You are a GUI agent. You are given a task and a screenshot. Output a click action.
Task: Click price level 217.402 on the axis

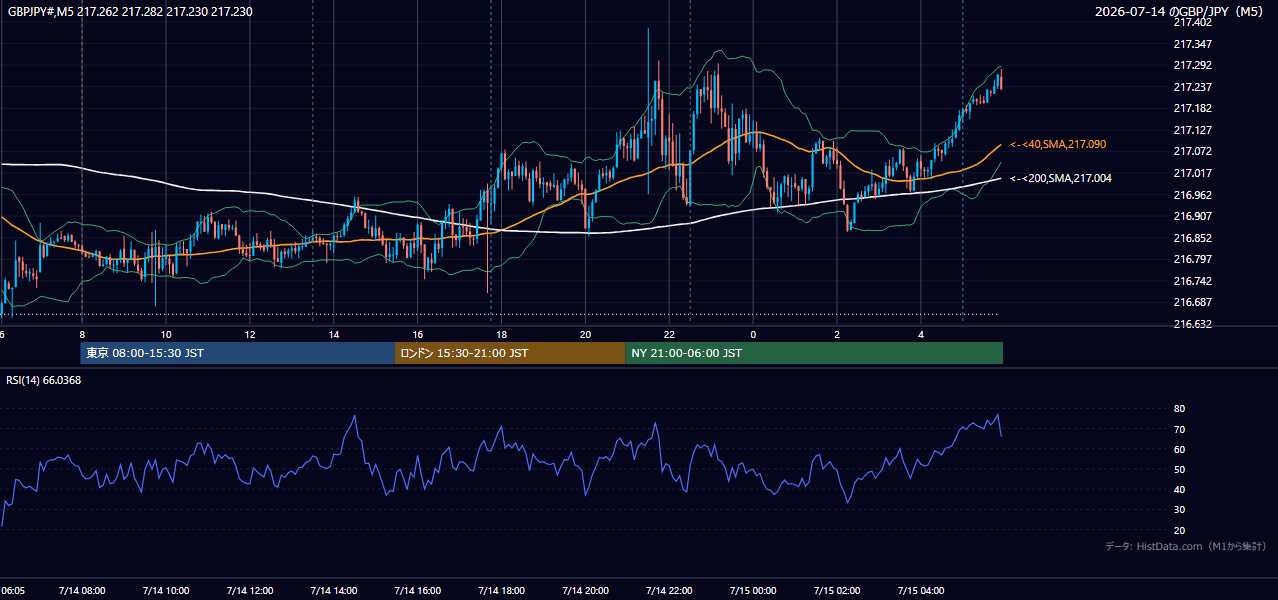(1192, 22)
